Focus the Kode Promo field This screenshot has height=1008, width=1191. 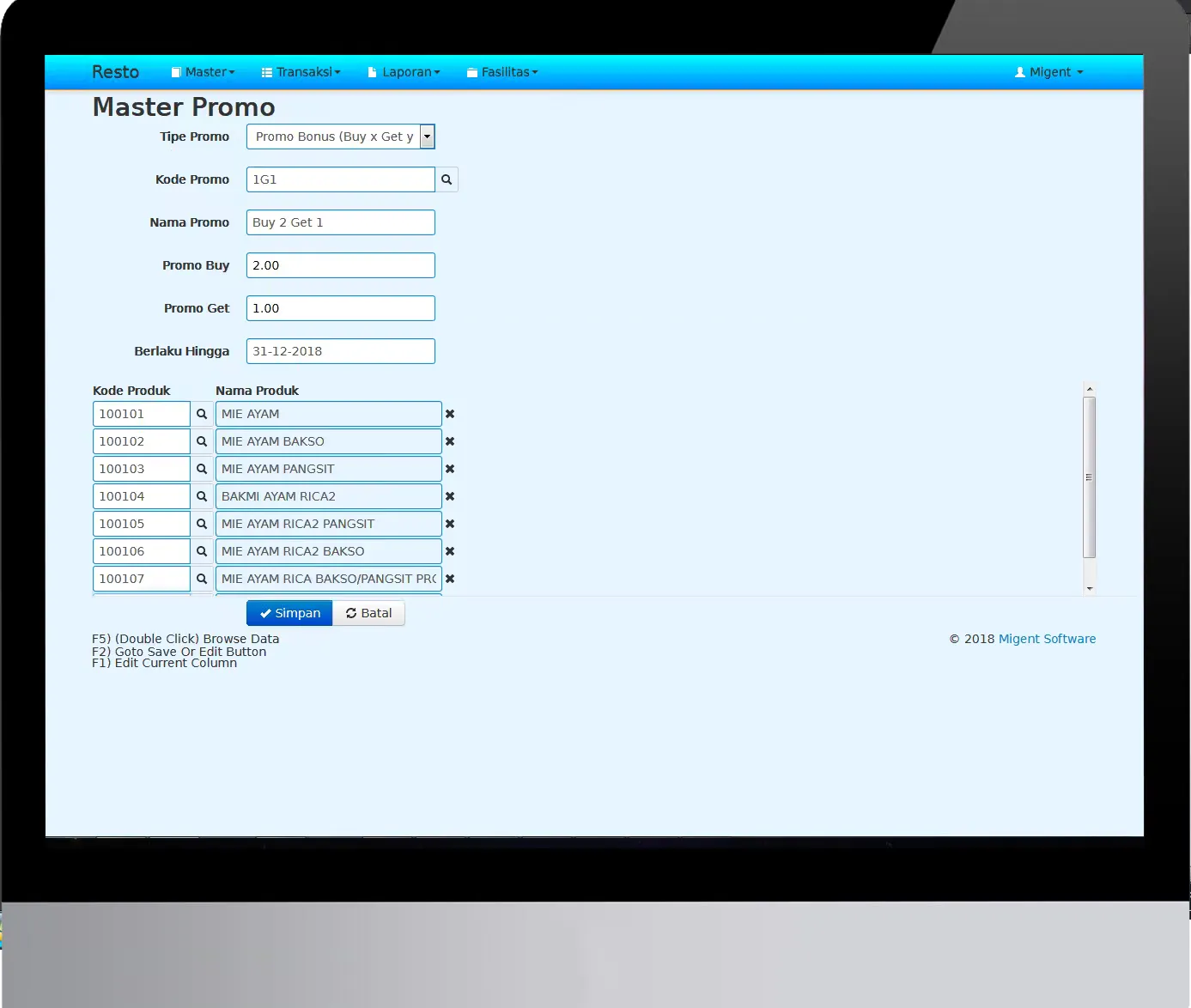(x=341, y=179)
